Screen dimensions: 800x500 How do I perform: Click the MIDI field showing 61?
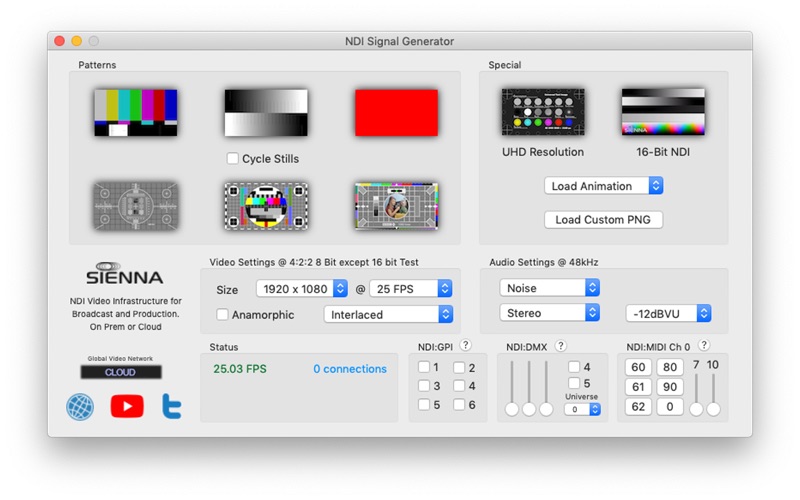click(638, 387)
